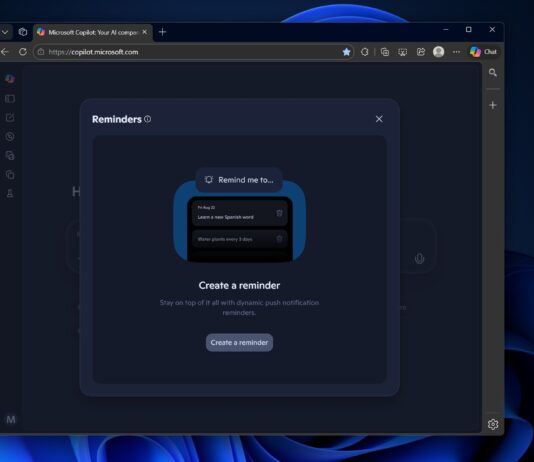Click the Remind me to... prompt bubble
This screenshot has height=462, width=534.
[x=239, y=180]
